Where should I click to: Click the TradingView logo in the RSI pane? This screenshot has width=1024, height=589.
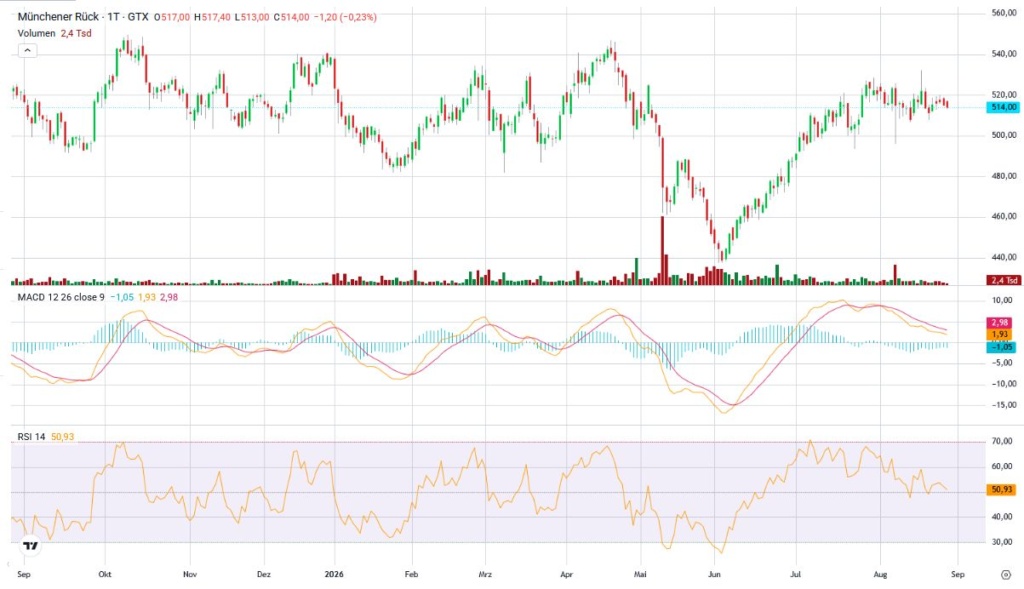(30, 545)
